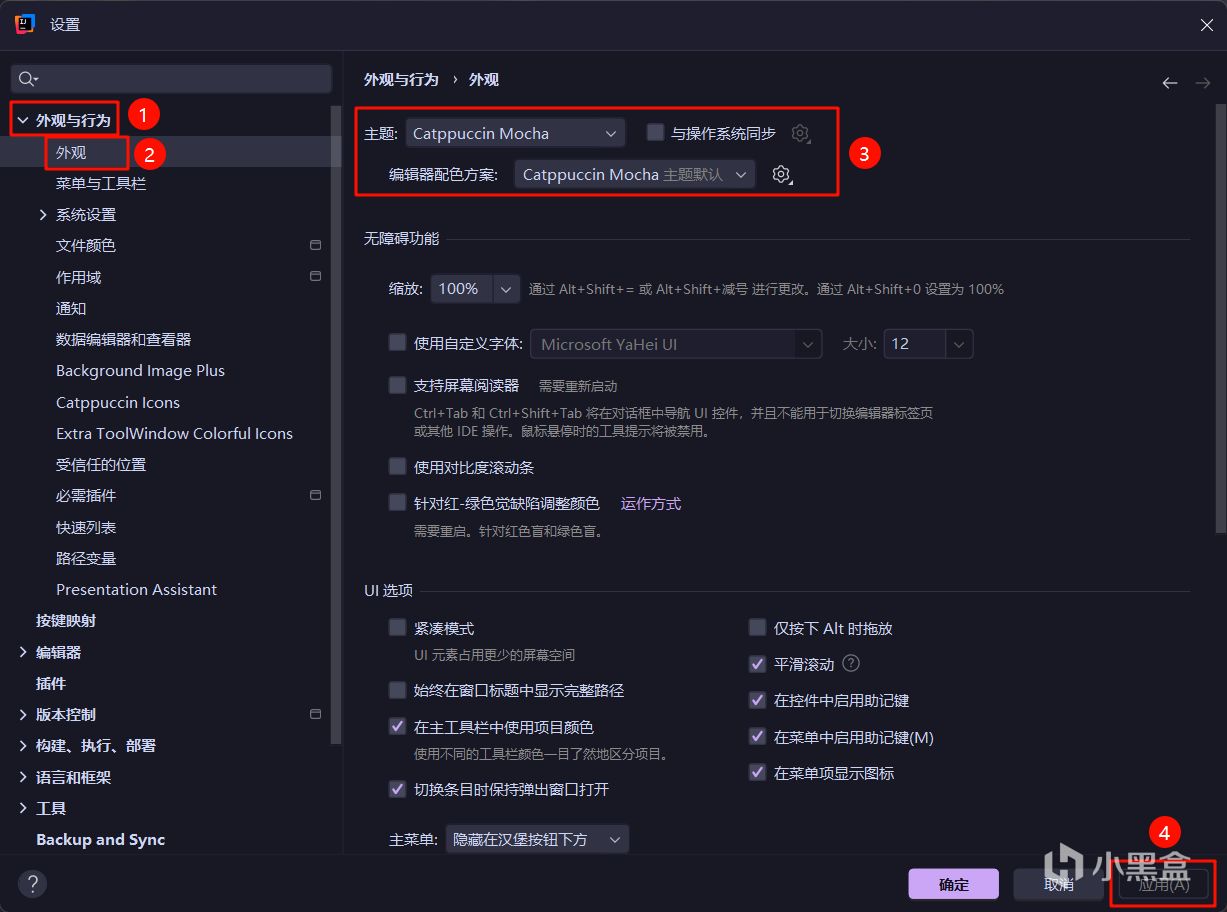Navigate forward with the right arrow
The image size is (1227, 912).
[x=1202, y=83]
